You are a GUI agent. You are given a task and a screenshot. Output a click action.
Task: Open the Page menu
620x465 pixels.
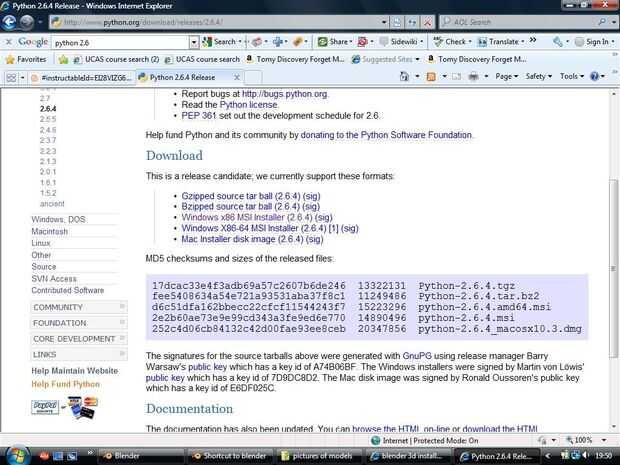tap(507, 76)
